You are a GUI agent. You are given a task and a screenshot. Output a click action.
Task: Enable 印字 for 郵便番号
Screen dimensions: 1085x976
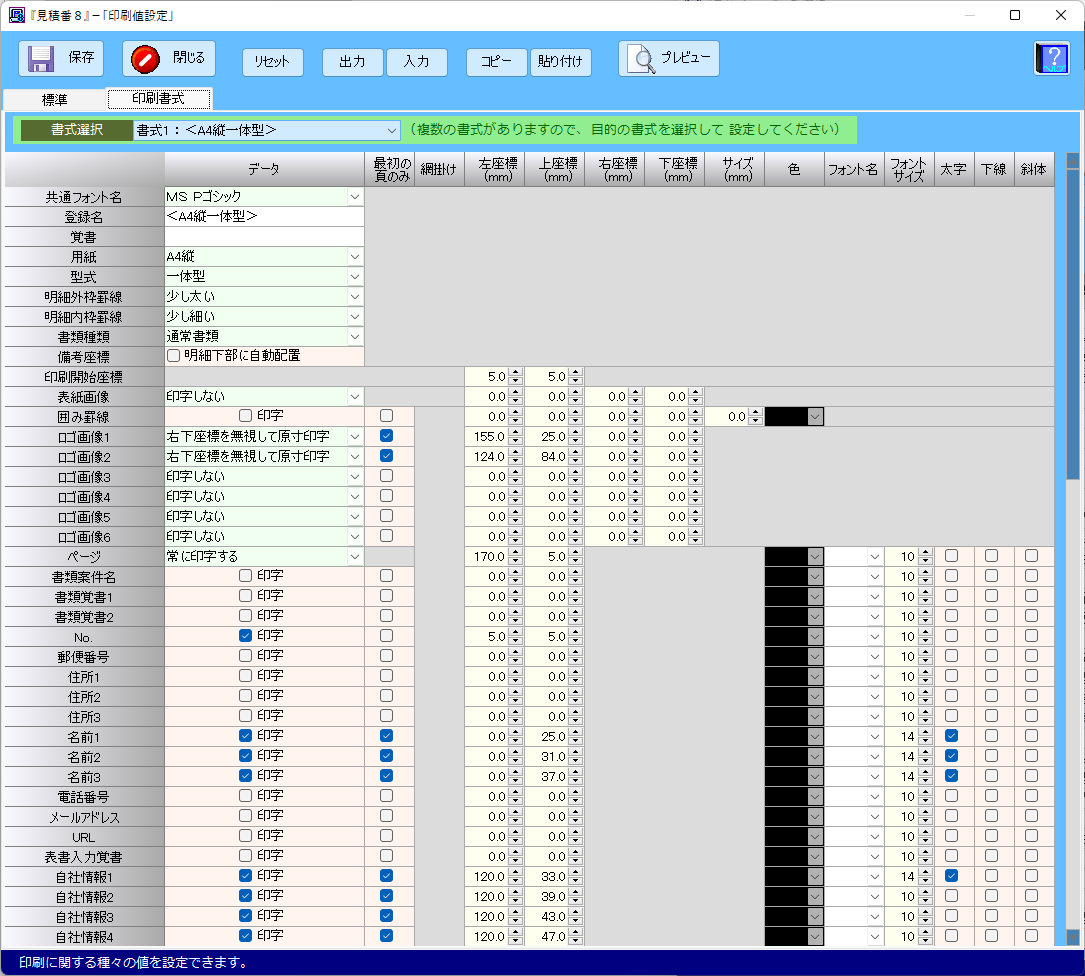click(x=245, y=656)
